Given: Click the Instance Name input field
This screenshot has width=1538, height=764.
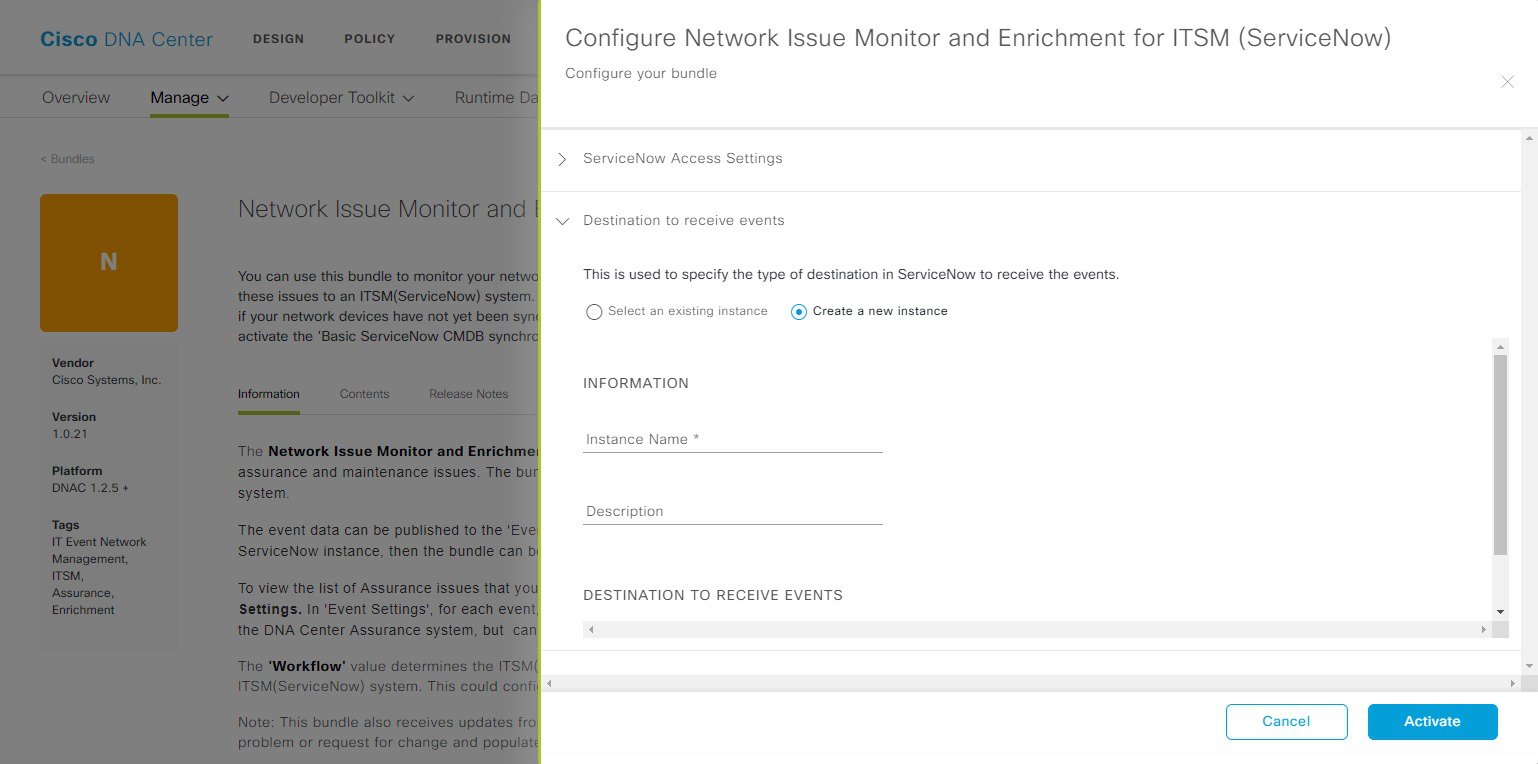Looking at the screenshot, I should (732, 439).
